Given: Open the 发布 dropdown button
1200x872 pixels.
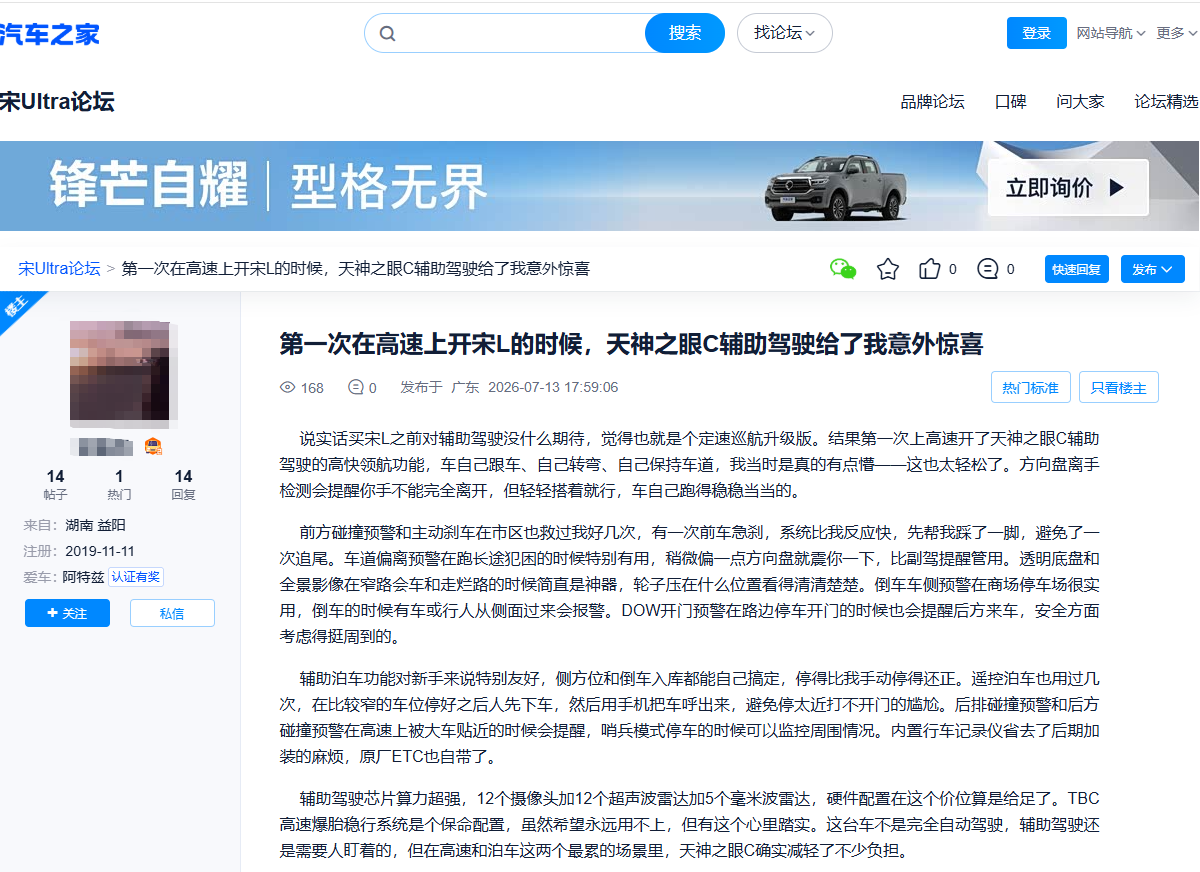Looking at the screenshot, I should click(1152, 269).
